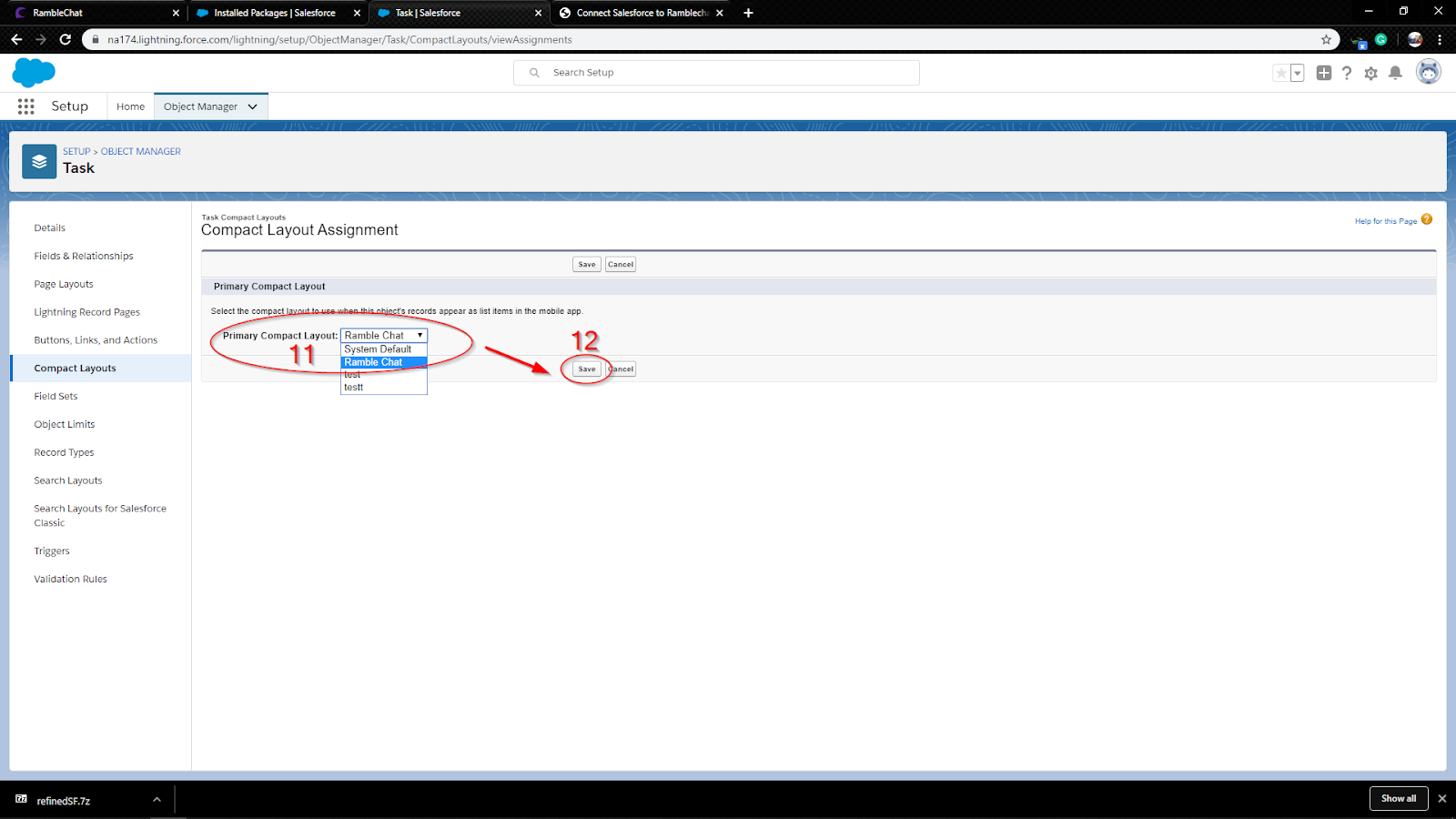This screenshot has height=819, width=1456.
Task: Open the favorites list dropdown arrow
Action: coord(1298,73)
